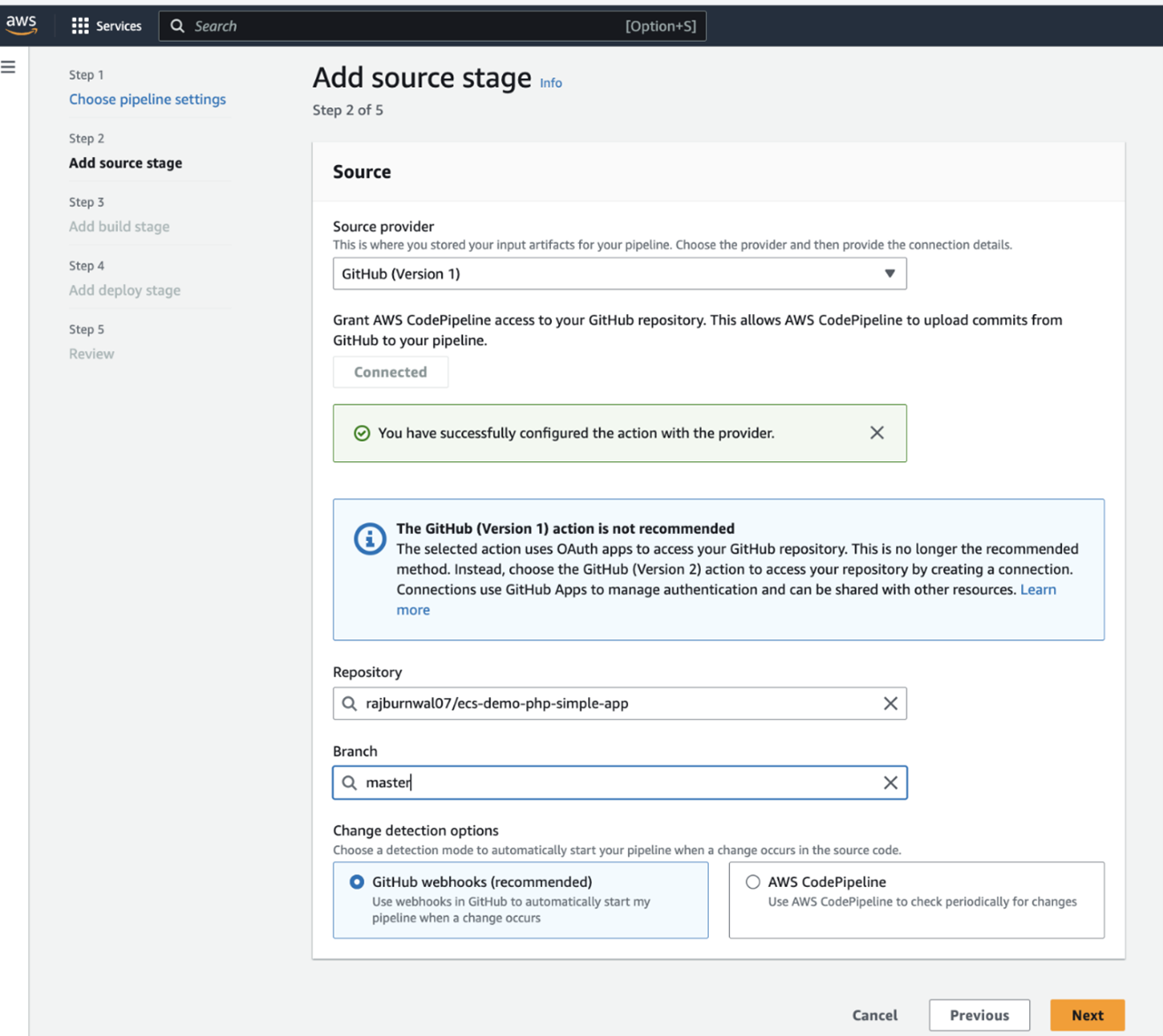Viewport: 1163px width, 1036px height.
Task: Clear the Branch field with X icon
Action: tap(890, 782)
